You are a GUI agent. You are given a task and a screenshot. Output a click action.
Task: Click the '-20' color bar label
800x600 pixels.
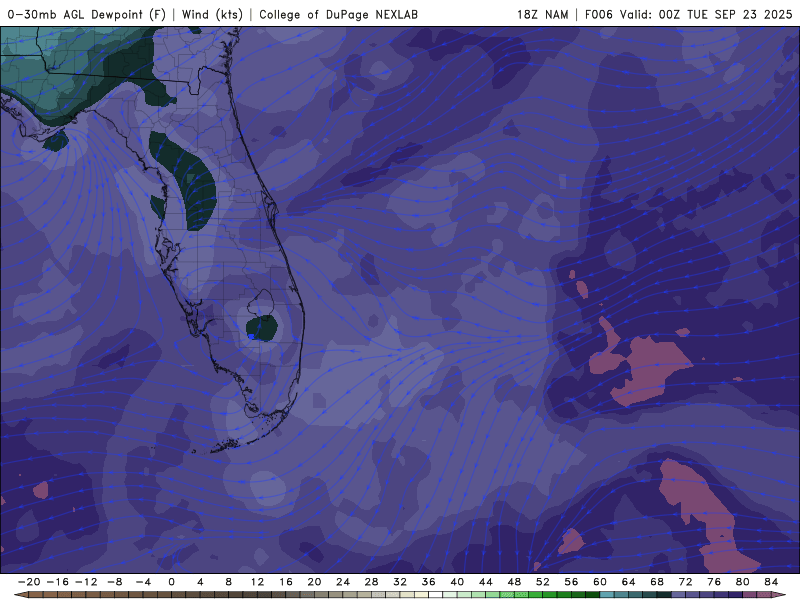(x=29, y=582)
